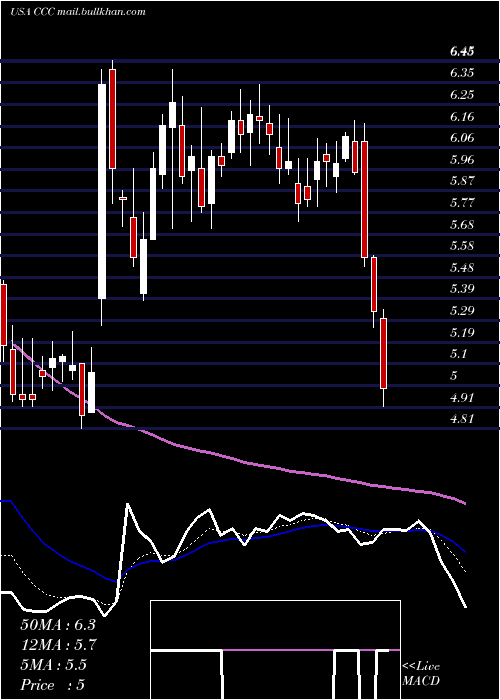Click the MACD histogram box
Image resolution: width=500 pixels, height=700 pixels.
(275, 650)
